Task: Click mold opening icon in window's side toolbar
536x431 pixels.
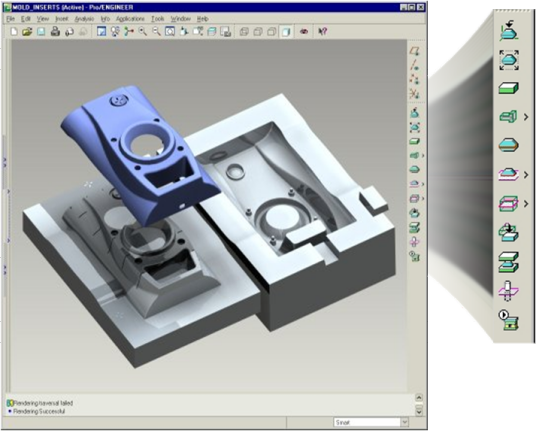Action: click(x=414, y=227)
